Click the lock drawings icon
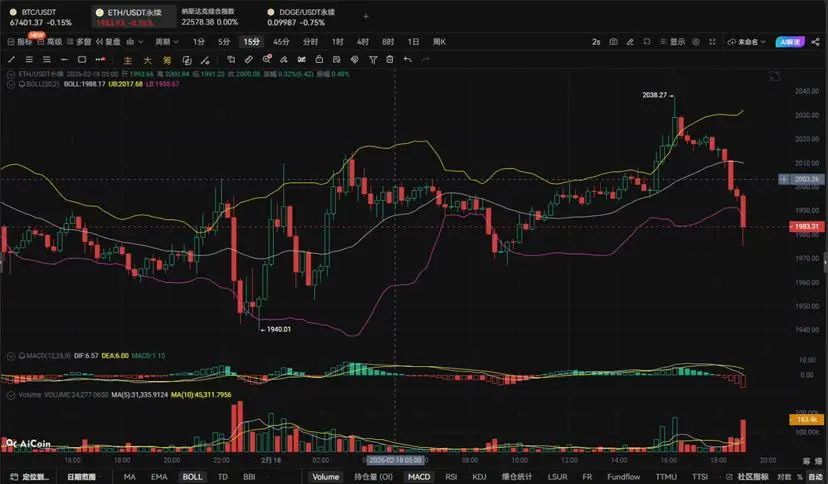Viewport: 828px width, 484px height. click(319, 60)
